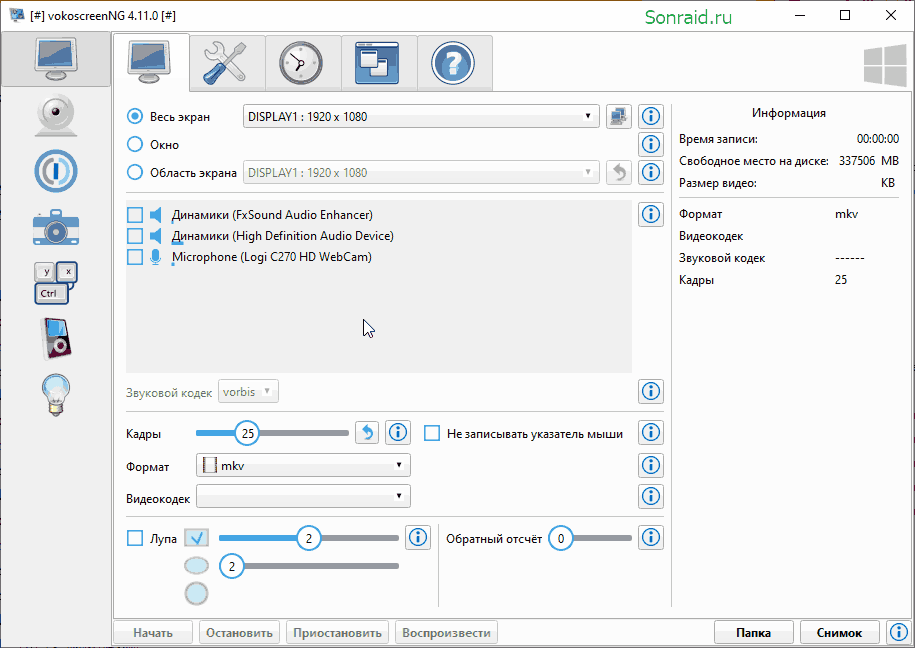Show info for Окно option
This screenshot has height=648, width=915.
pos(651,144)
